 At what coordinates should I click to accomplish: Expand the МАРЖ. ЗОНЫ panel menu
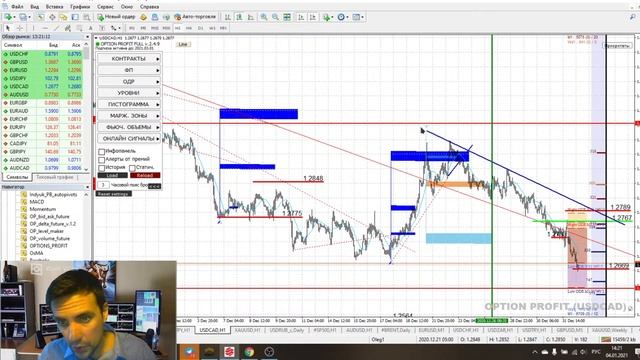click(129, 116)
